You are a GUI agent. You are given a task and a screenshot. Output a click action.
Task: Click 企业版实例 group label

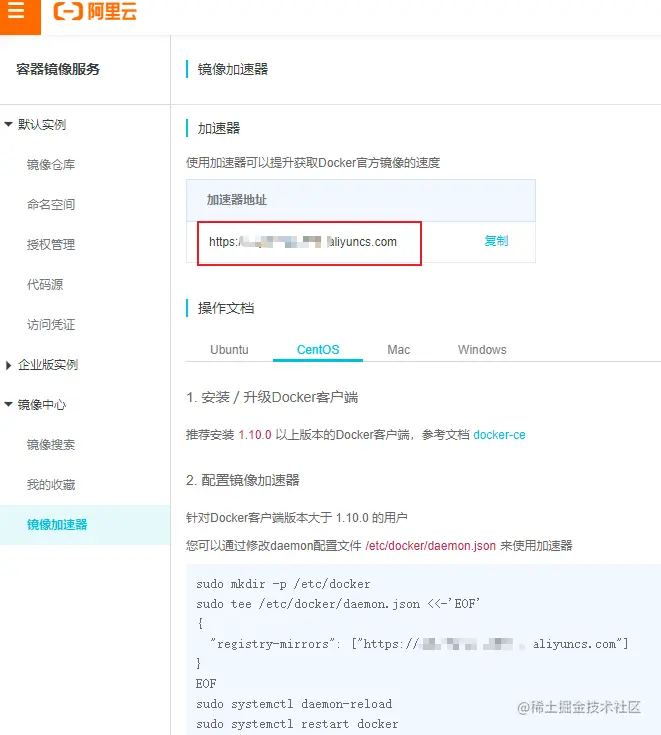point(48,365)
